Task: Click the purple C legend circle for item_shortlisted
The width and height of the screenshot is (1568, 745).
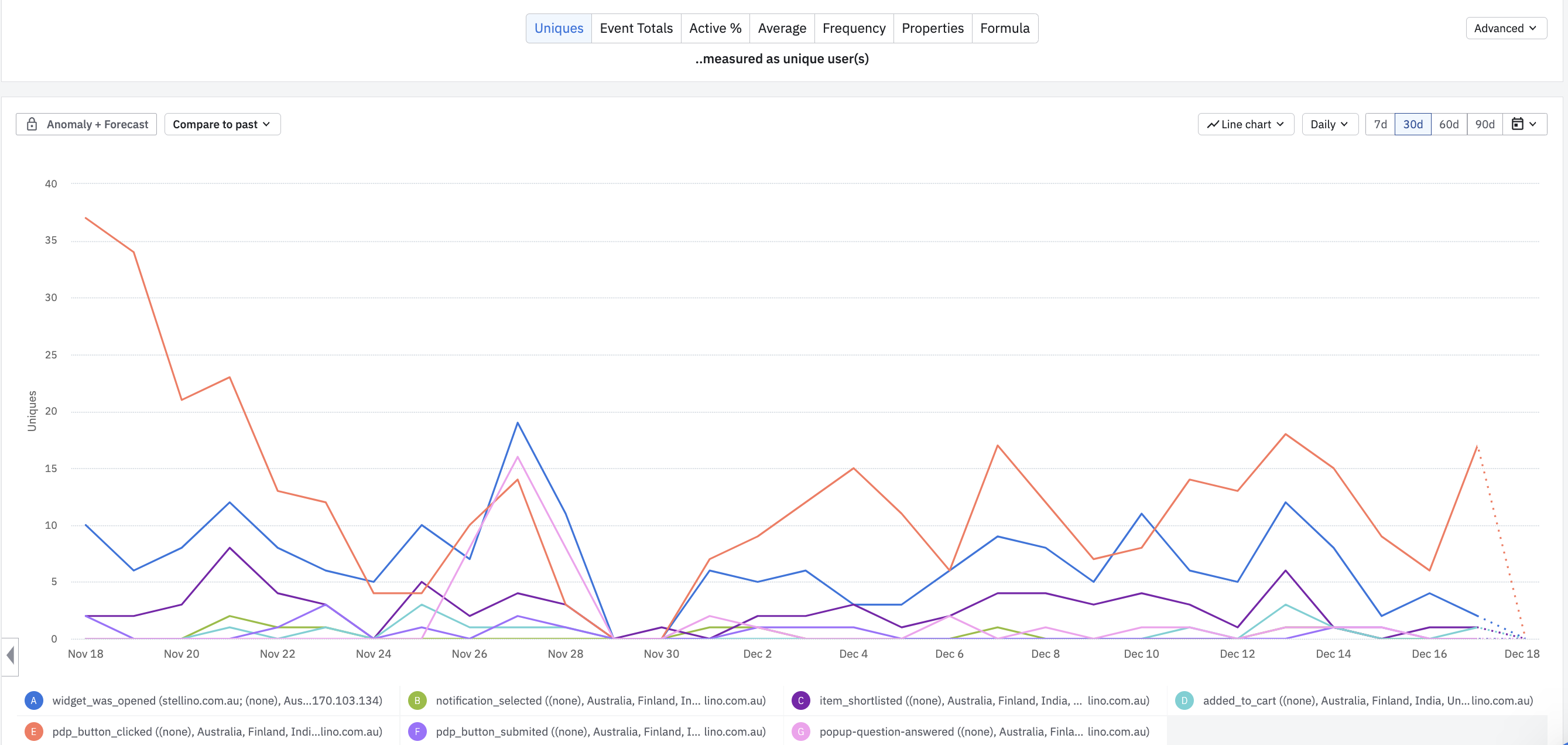Action: (800, 700)
